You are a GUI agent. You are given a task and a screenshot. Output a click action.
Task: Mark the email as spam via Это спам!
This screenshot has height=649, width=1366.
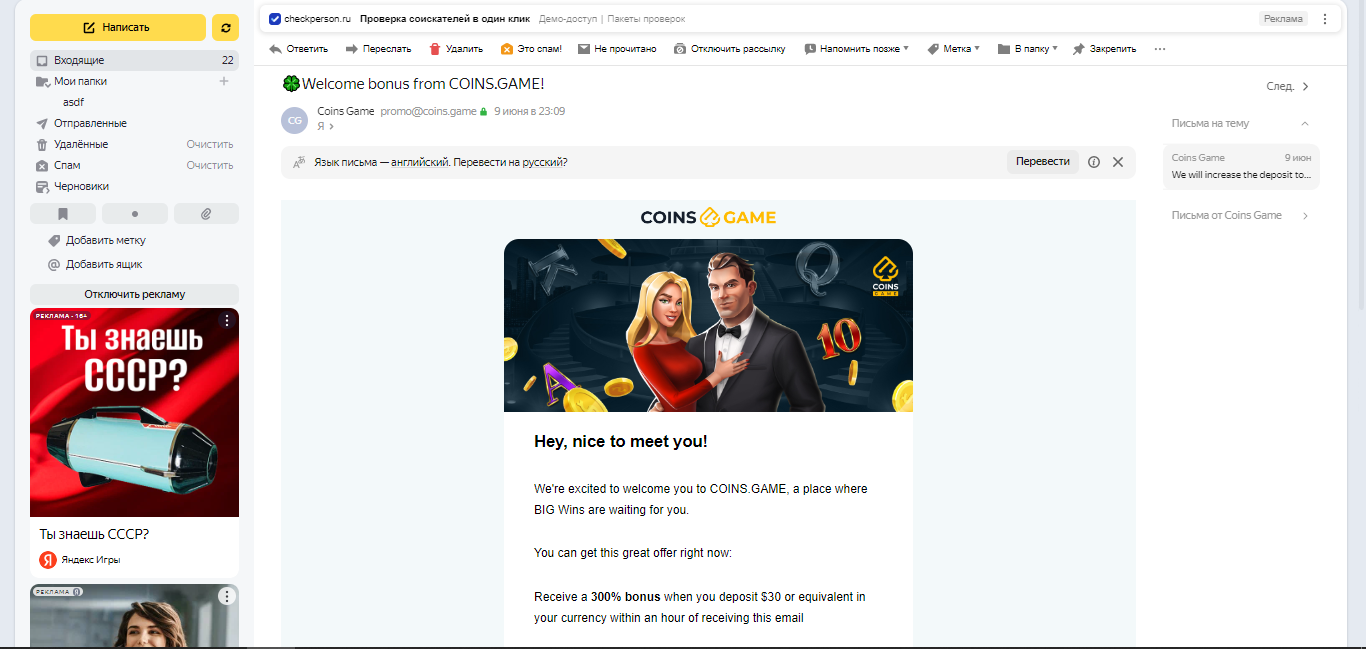(x=531, y=48)
